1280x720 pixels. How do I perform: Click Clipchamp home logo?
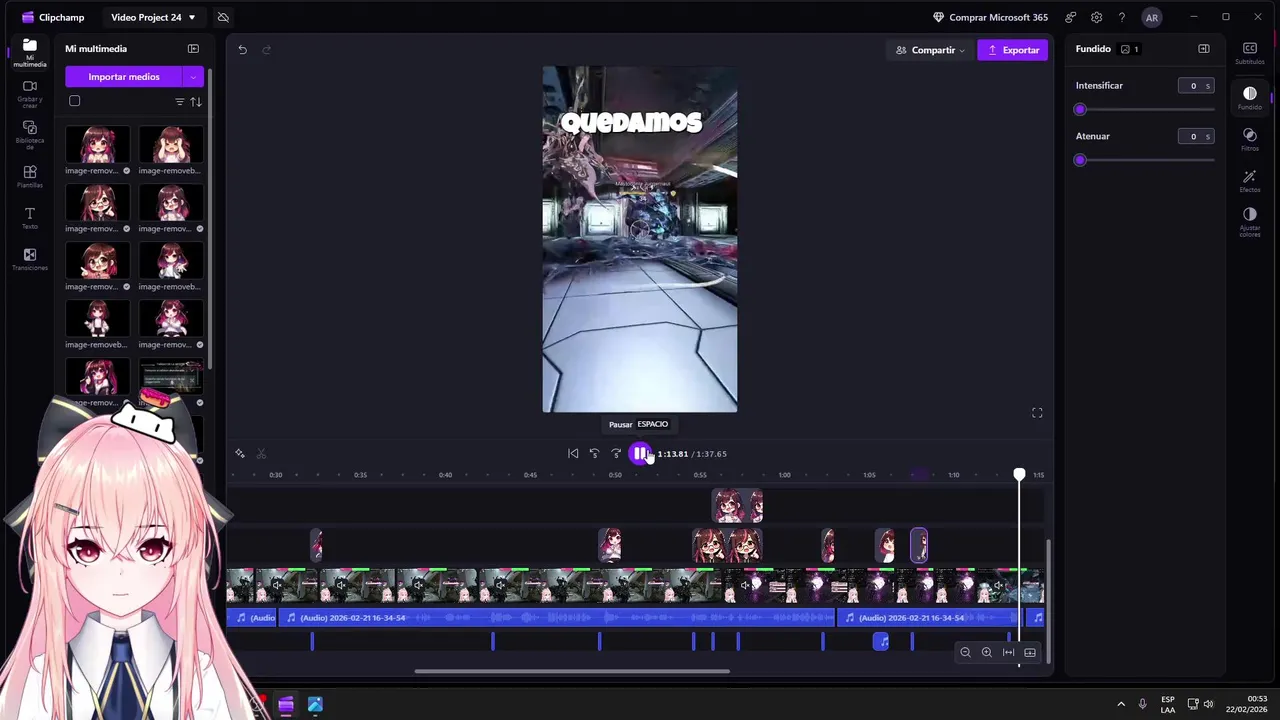coord(53,17)
